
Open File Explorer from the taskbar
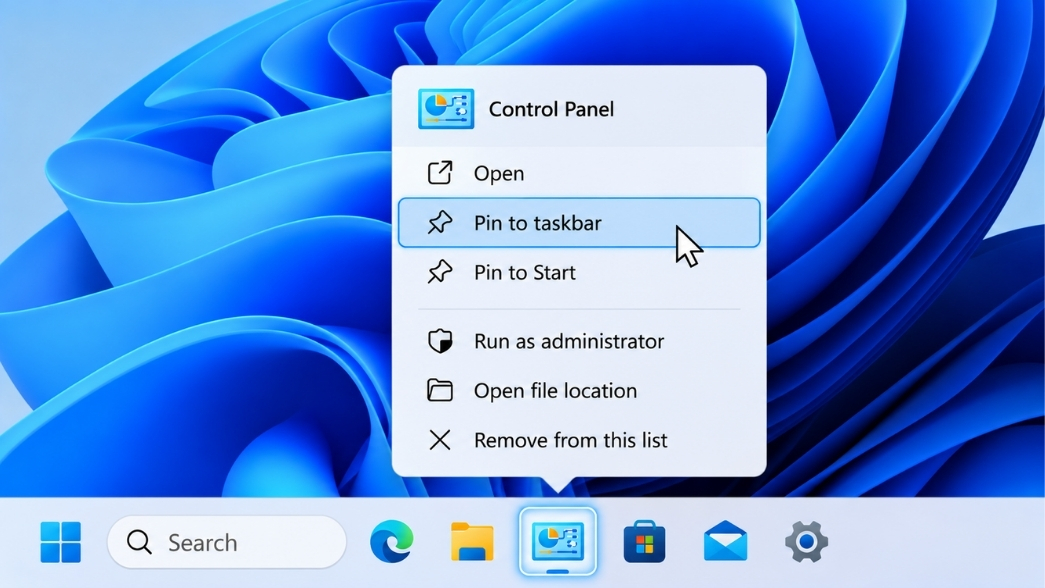click(473, 542)
